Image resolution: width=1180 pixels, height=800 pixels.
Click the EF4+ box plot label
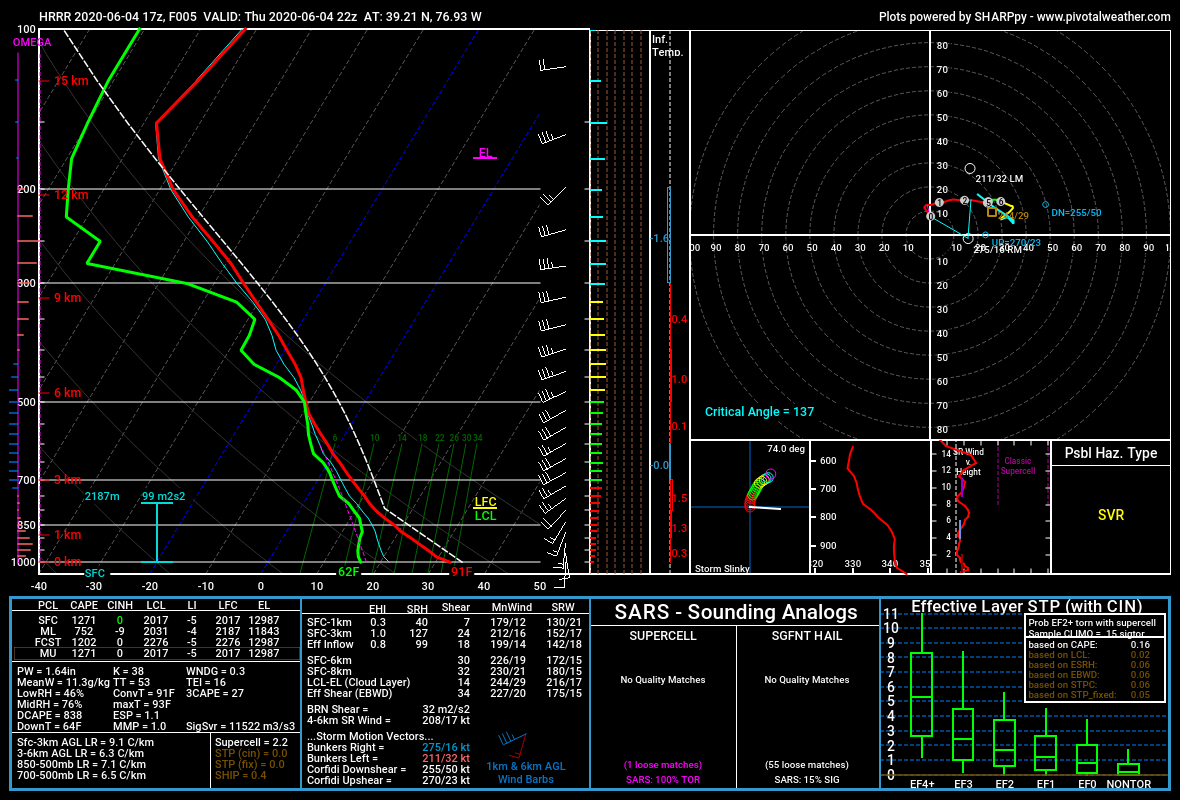pyautogui.click(x=922, y=784)
